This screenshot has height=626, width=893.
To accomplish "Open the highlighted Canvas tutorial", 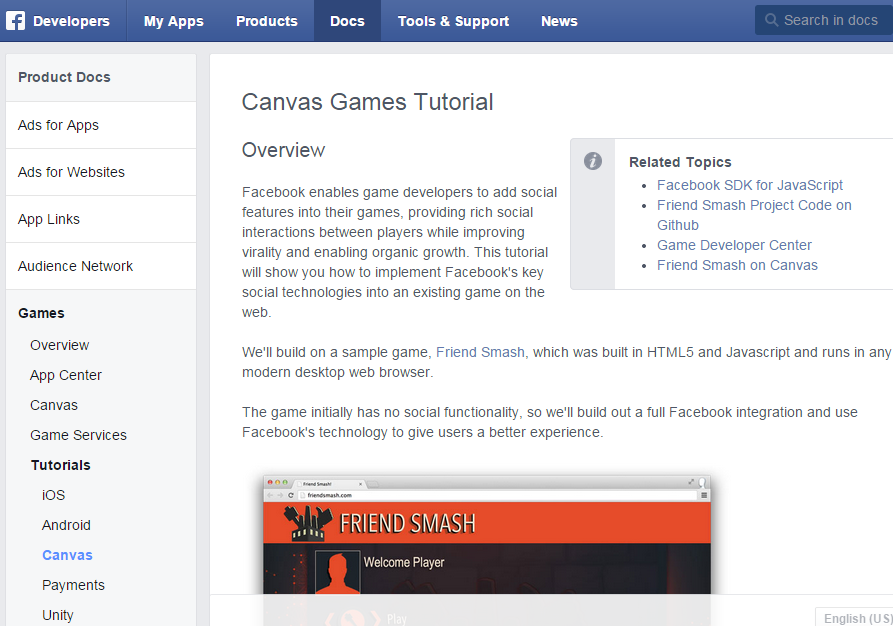I will (x=67, y=555).
